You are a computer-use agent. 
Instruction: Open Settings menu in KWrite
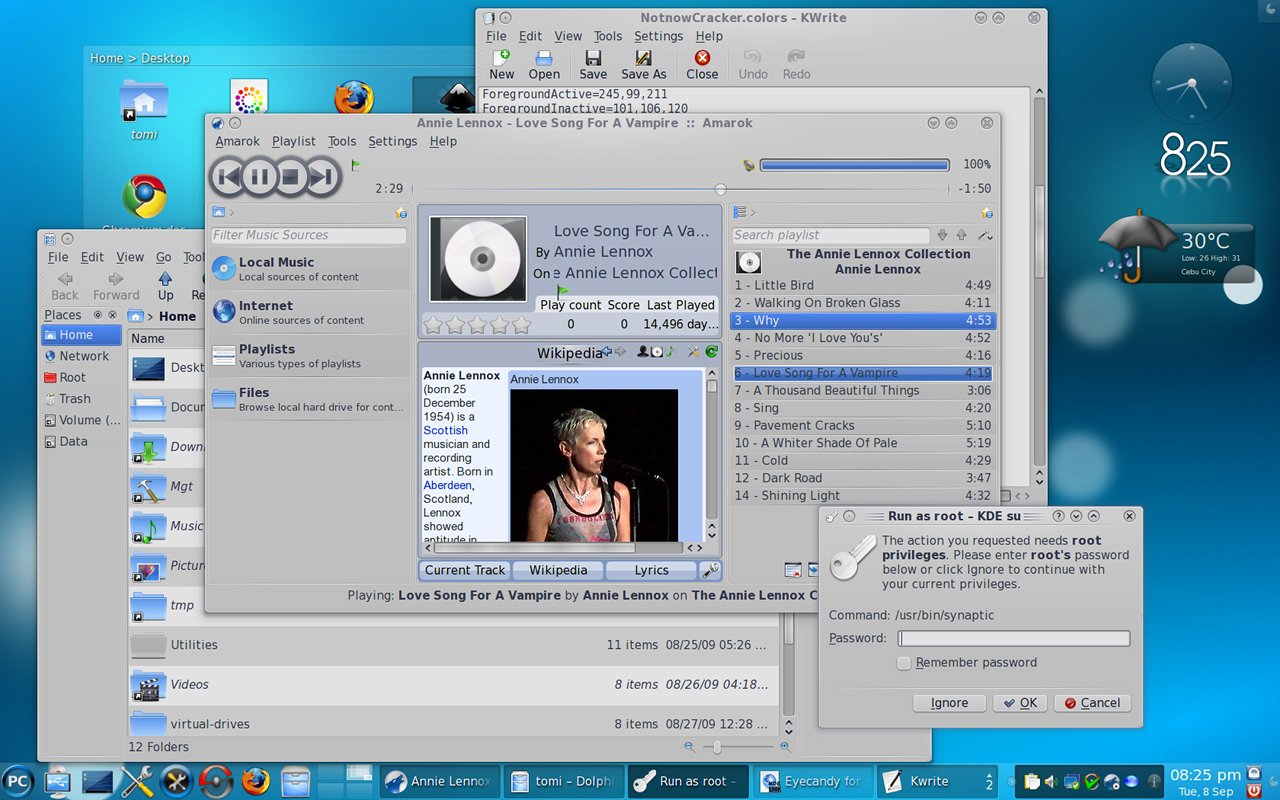pyautogui.click(x=658, y=36)
